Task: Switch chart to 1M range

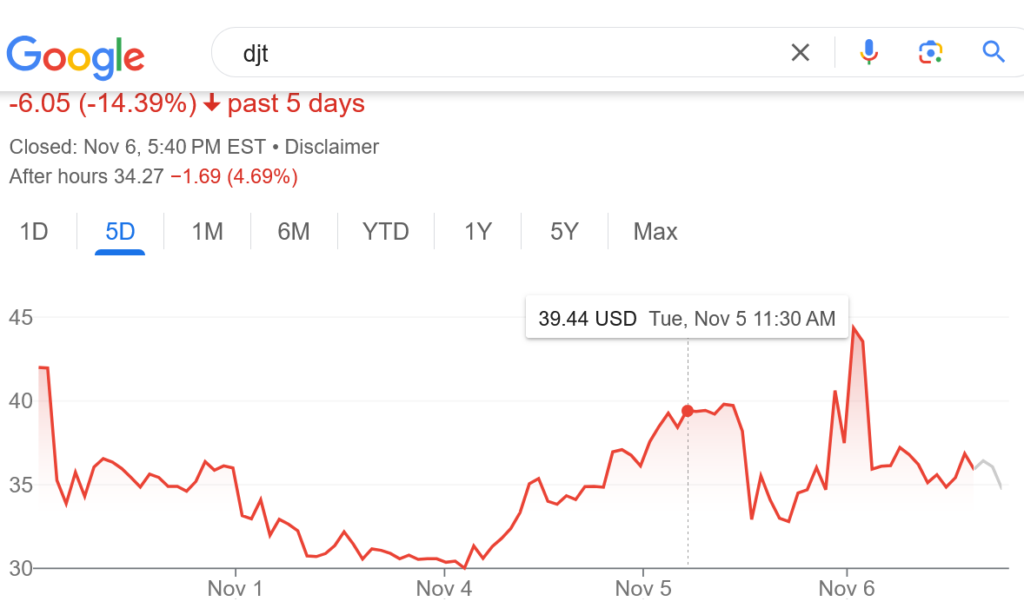Action: (207, 232)
